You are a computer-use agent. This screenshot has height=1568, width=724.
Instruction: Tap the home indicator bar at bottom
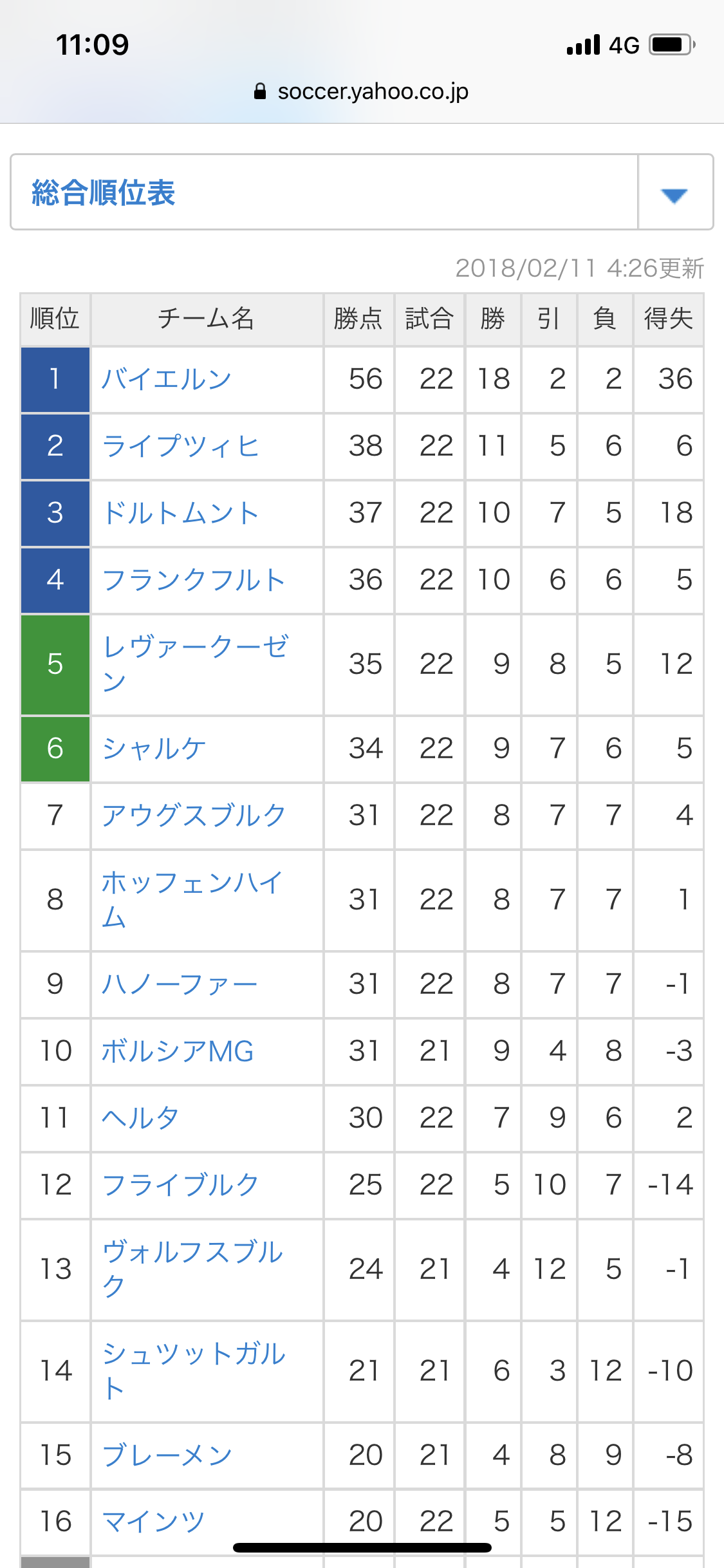362,1547
